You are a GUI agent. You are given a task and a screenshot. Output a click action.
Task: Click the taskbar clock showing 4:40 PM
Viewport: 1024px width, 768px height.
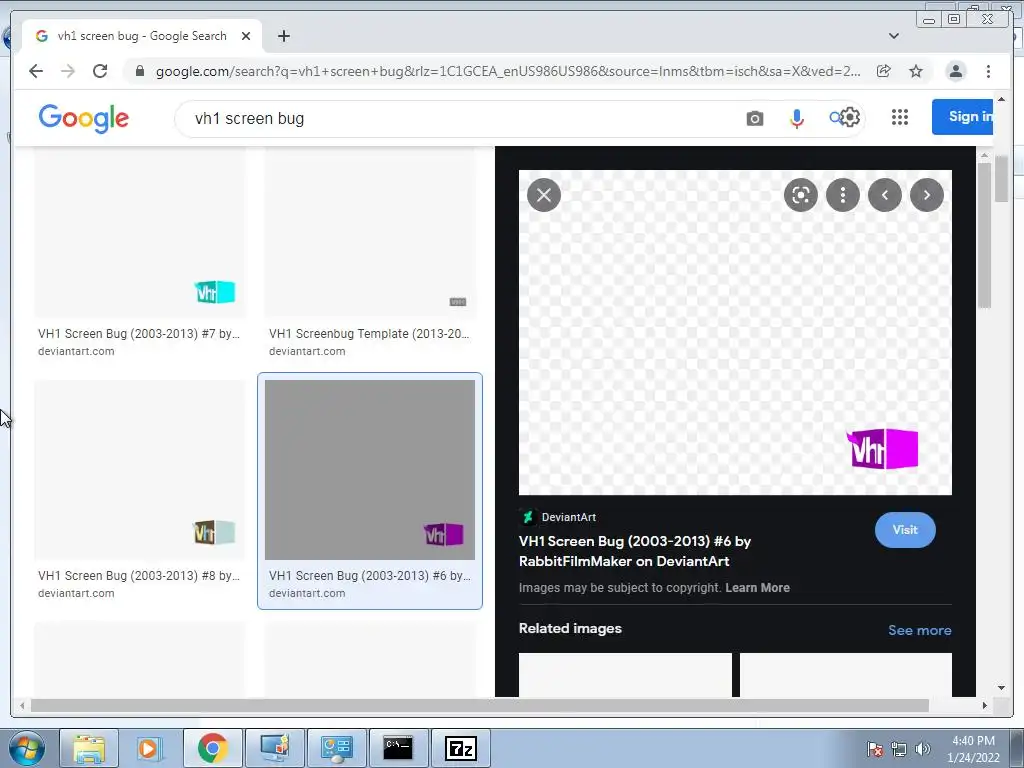point(973,749)
